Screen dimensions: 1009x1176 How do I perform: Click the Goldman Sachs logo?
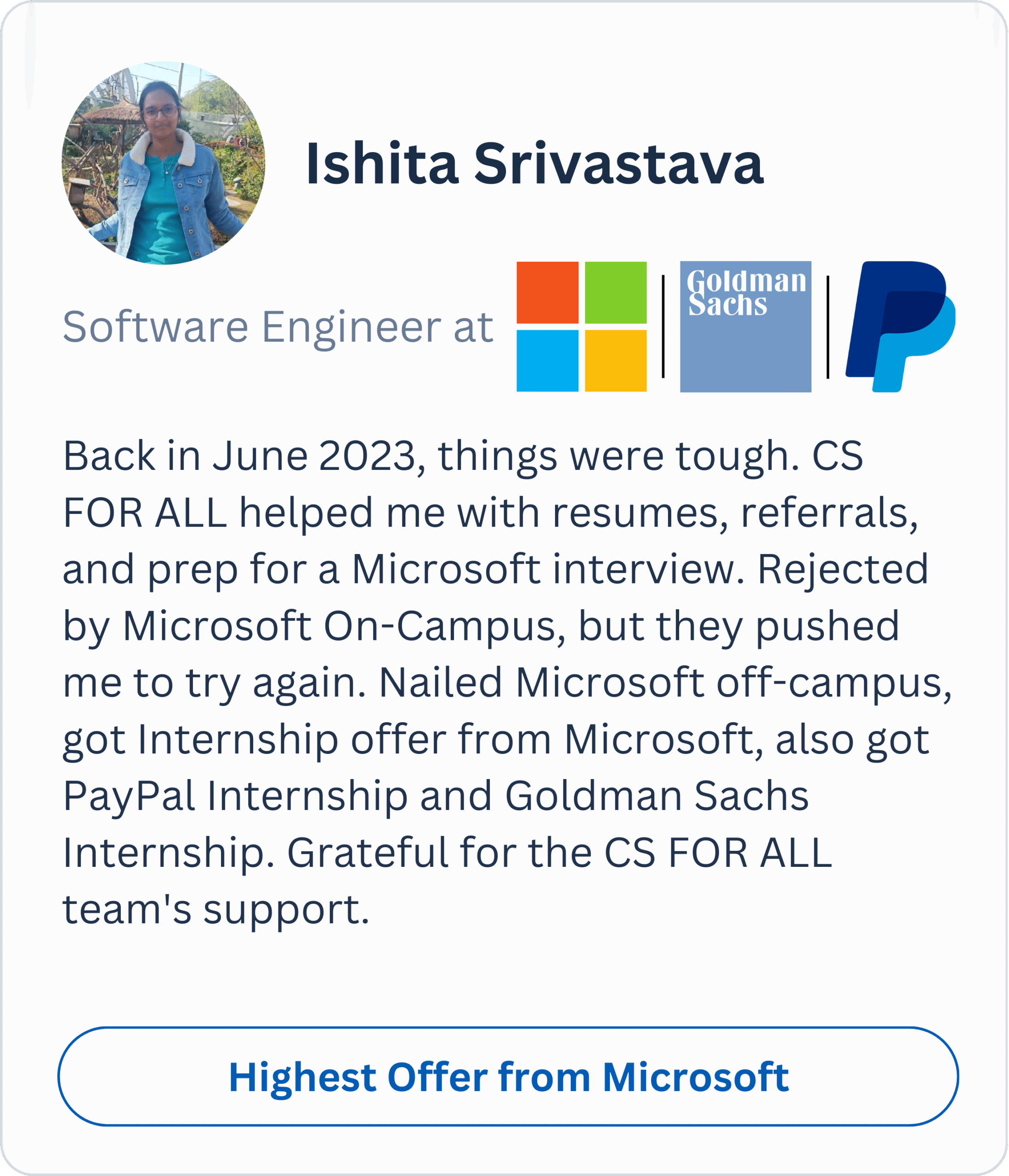pos(745,326)
